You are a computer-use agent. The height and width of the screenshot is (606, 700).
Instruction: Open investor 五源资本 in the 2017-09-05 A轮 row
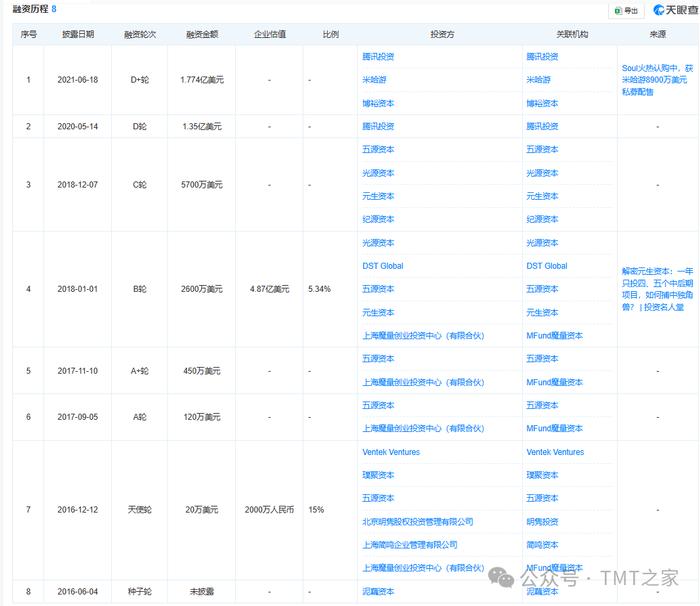[x=378, y=405]
